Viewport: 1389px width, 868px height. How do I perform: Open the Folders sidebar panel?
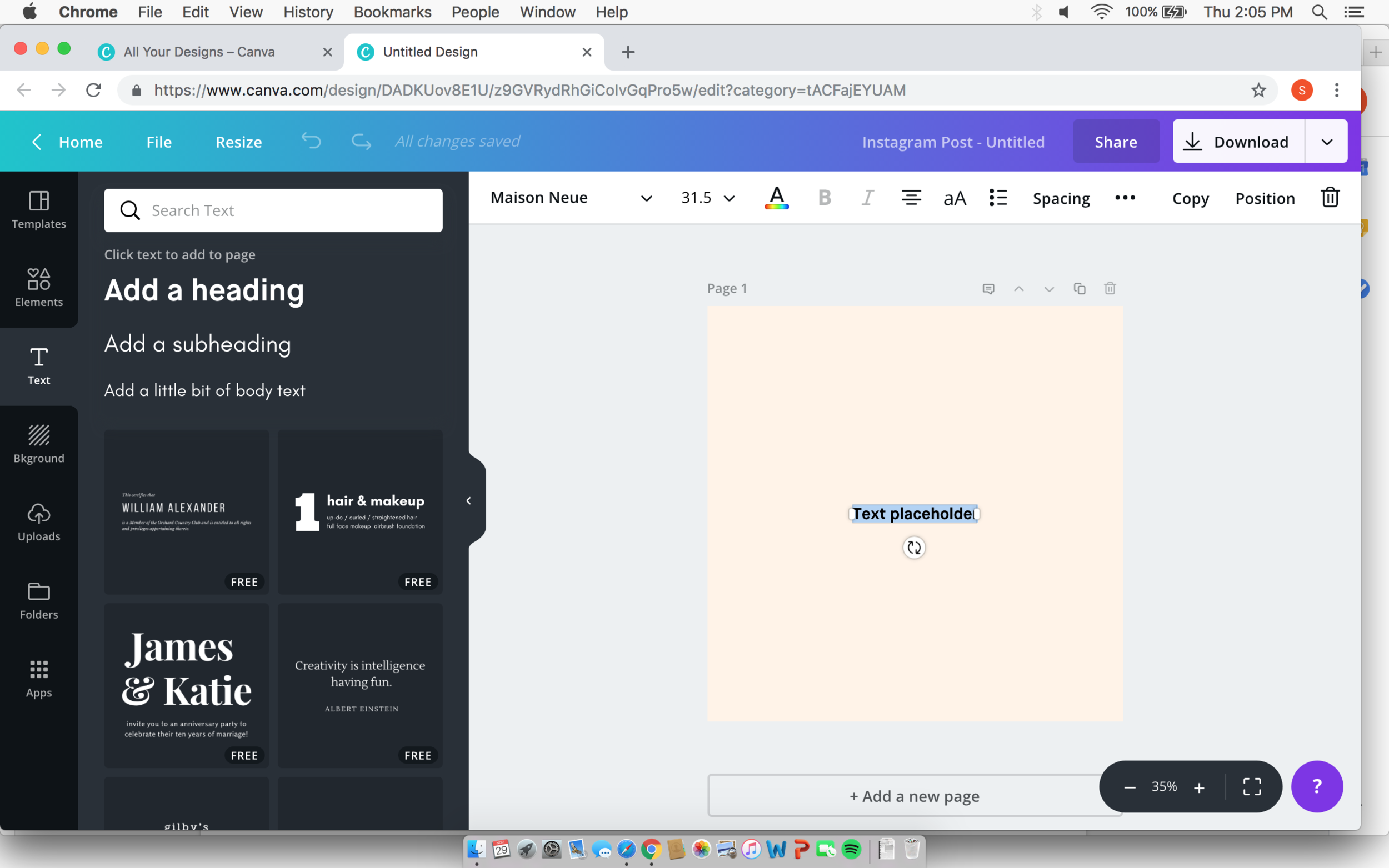pyautogui.click(x=39, y=600)
